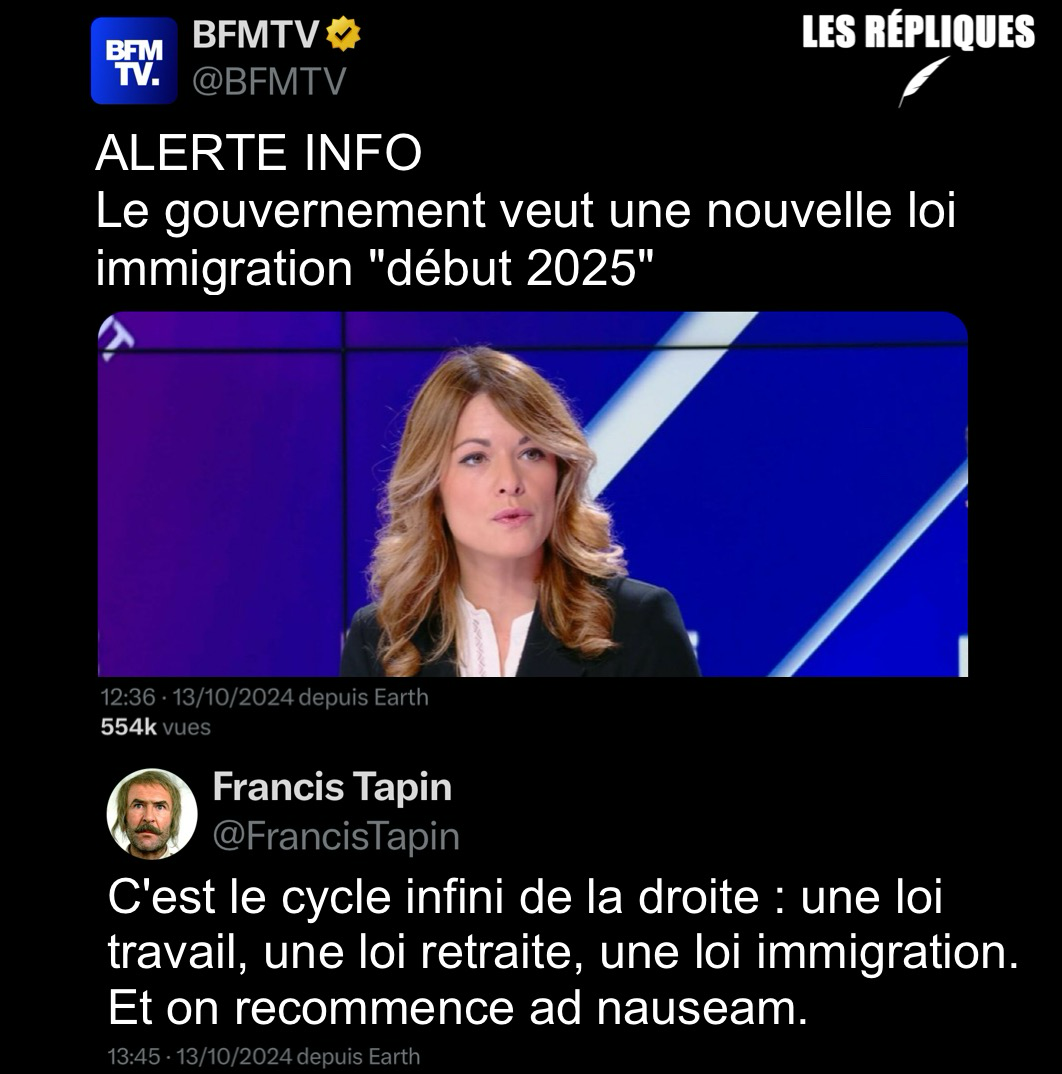Click the 12:36 · 13/10/2024 timestamp
Image resolution: width=1062 pixels, height=1074 pixels.
coord(197,697)
